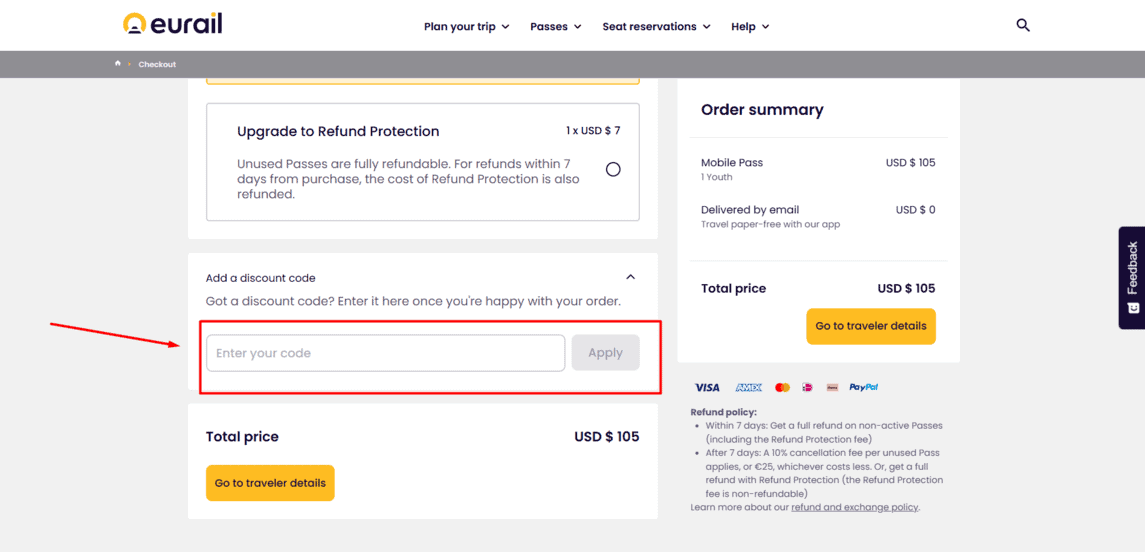
Task: Click the home icon in breadcrumb
Action: tap(118, 64)
